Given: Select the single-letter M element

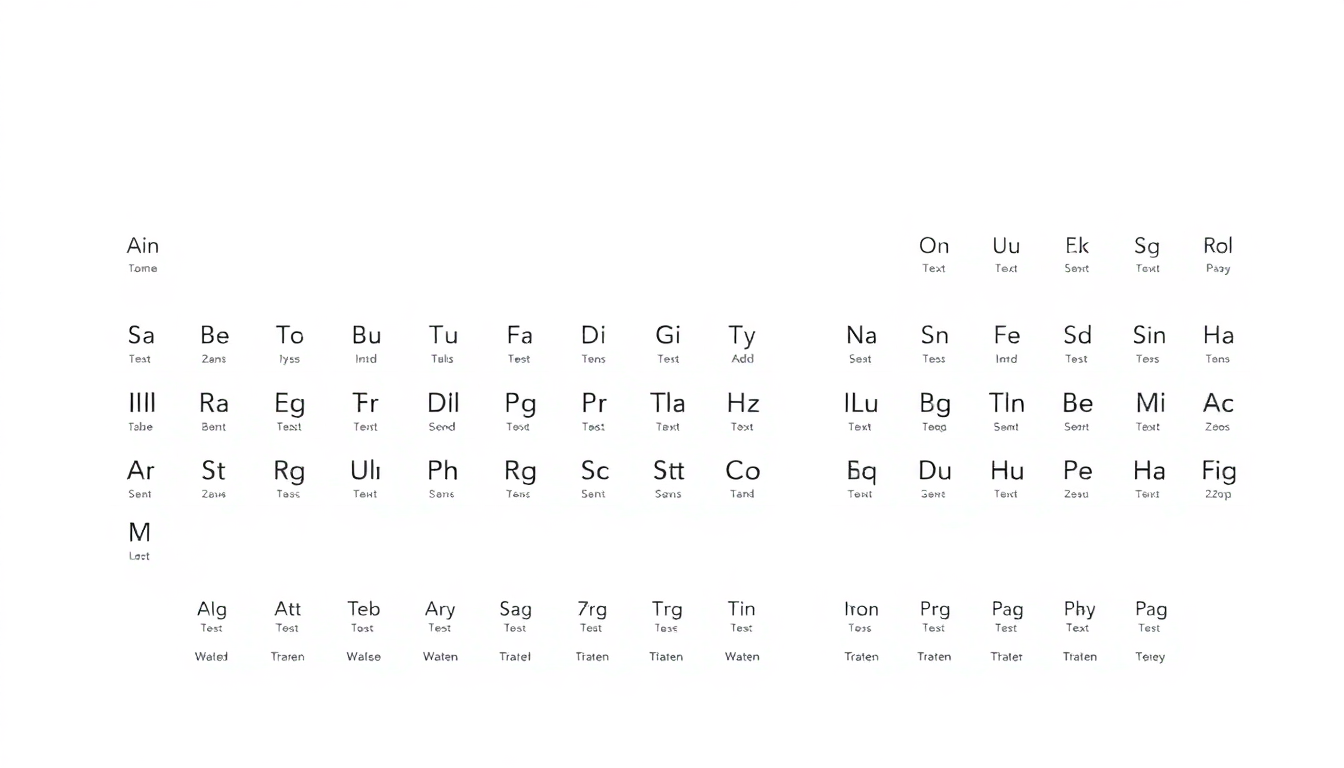Looking at the screenshot, I should pos(139,541).
